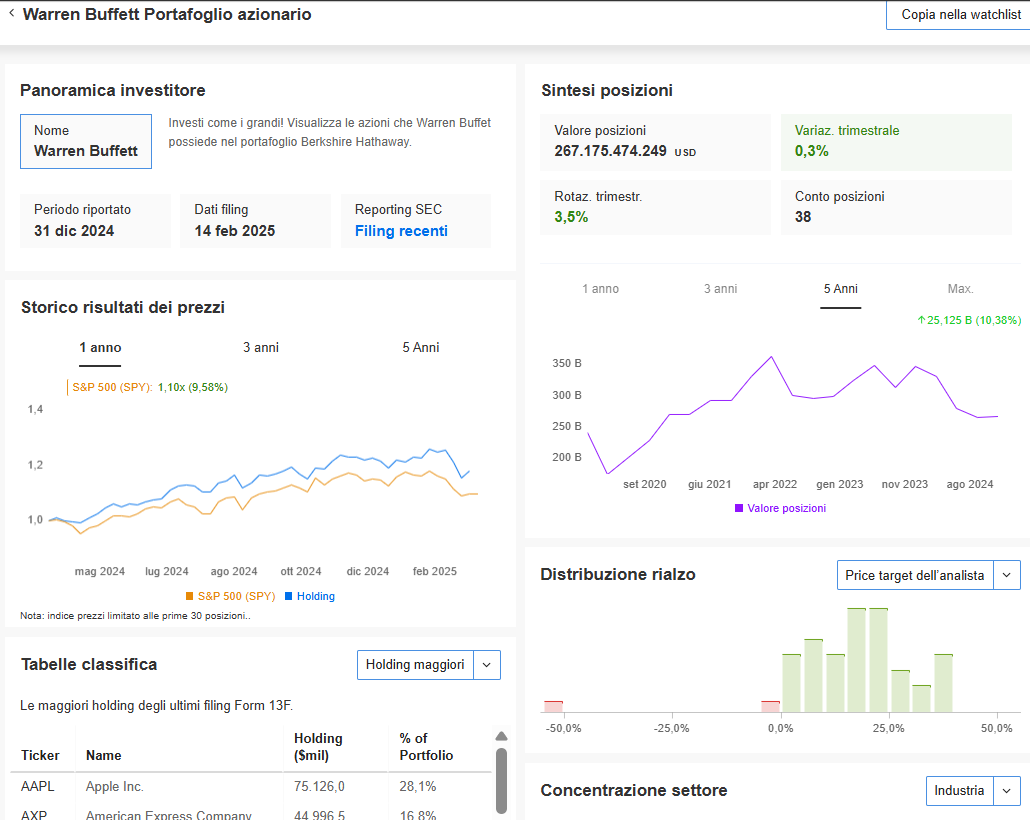Click the scroll-up arrow of holdings table
Image resolution: width=1030 pixels, height=820 pixels.
tap(501, 736)
